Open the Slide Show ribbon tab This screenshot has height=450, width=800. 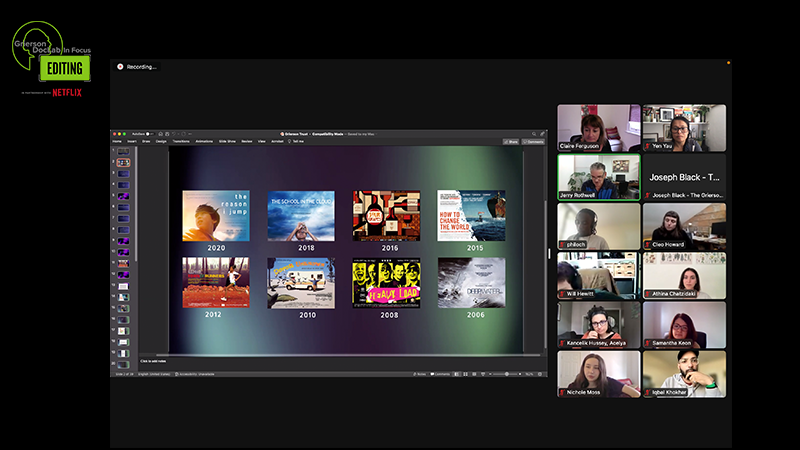[227, 141]
